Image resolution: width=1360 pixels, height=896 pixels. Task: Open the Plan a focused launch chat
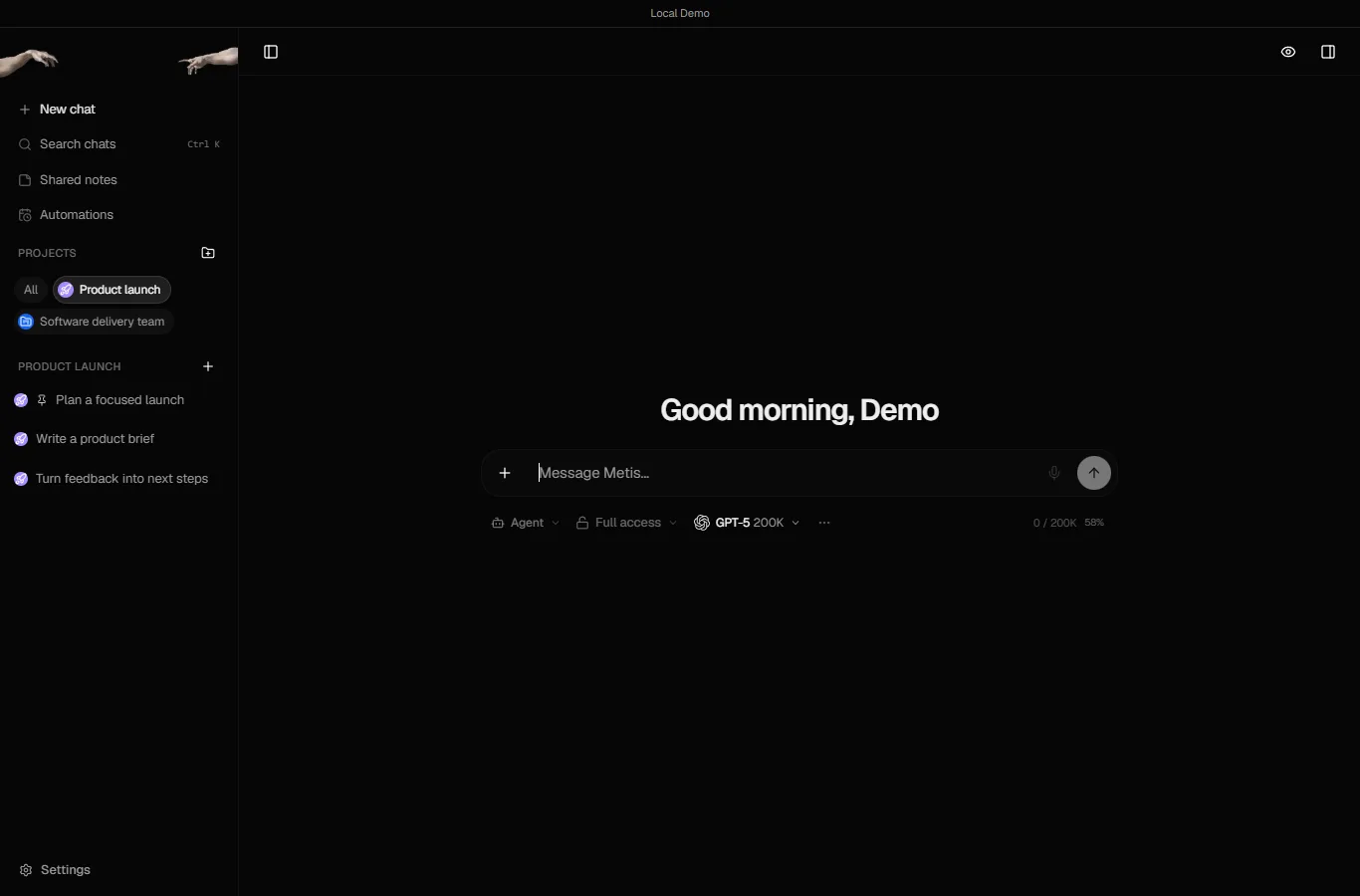tap(118, 400)
